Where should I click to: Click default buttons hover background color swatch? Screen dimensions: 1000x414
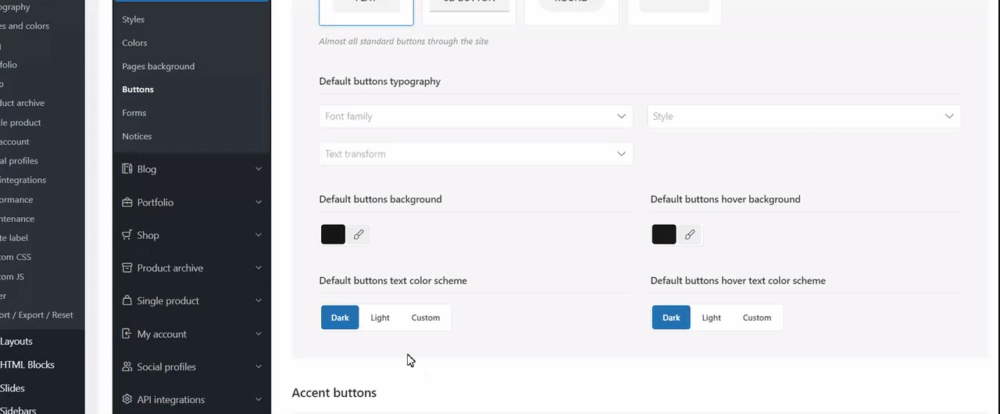pyautogui.click(x=664, y=234)
